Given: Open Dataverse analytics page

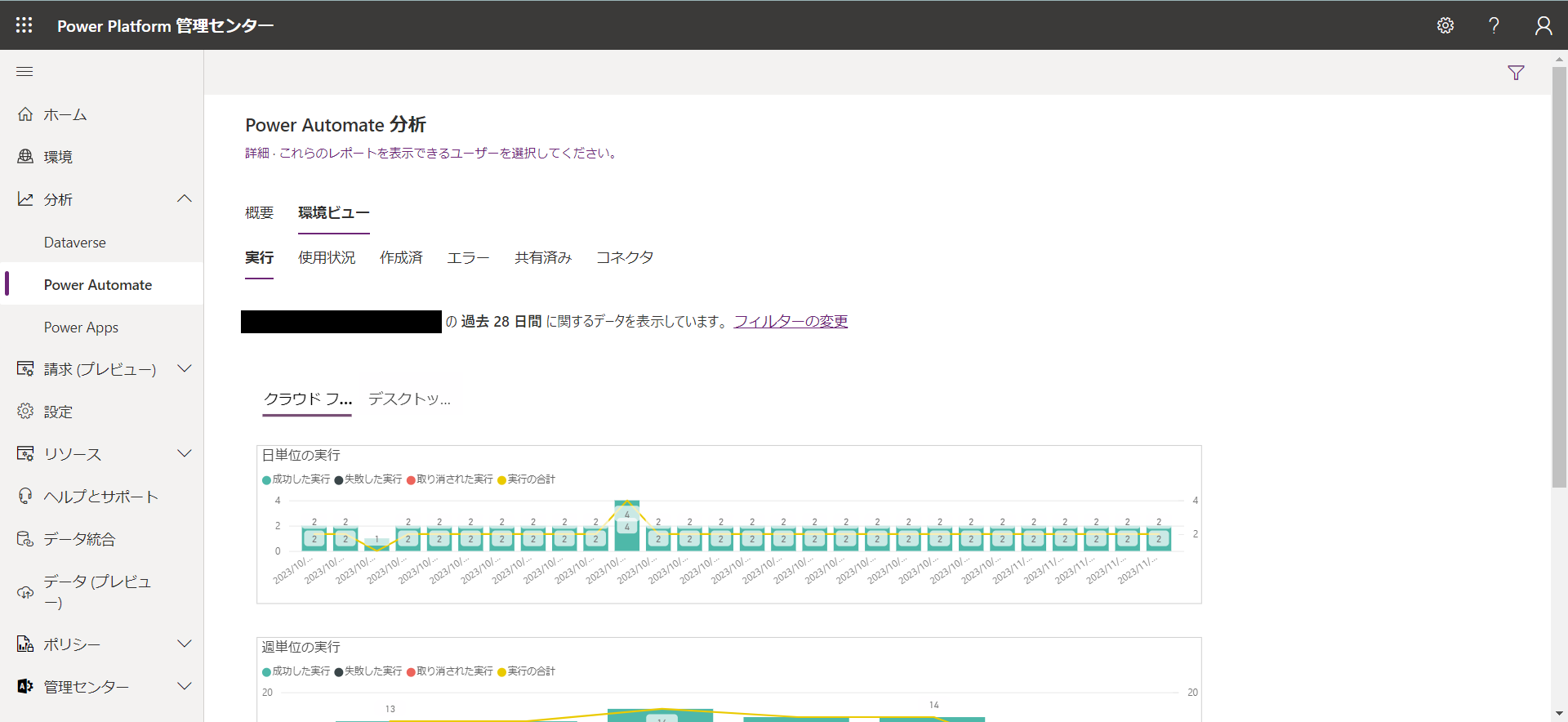Looking at the screenshot, I should [x=75, y=243].
